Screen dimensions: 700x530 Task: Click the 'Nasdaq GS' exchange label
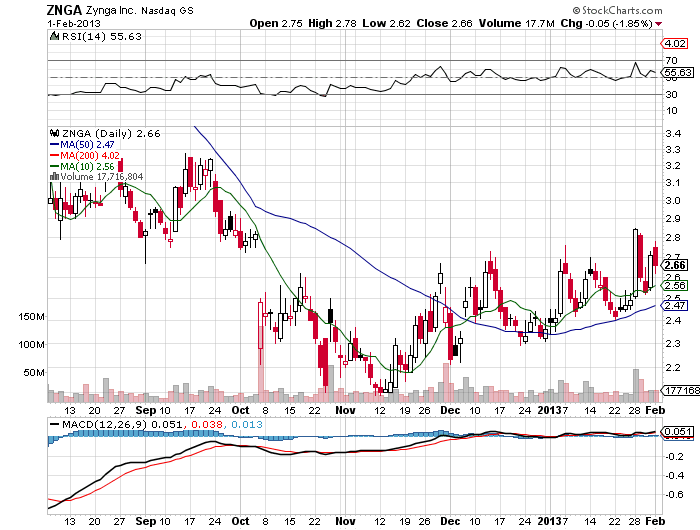point(167,11)
